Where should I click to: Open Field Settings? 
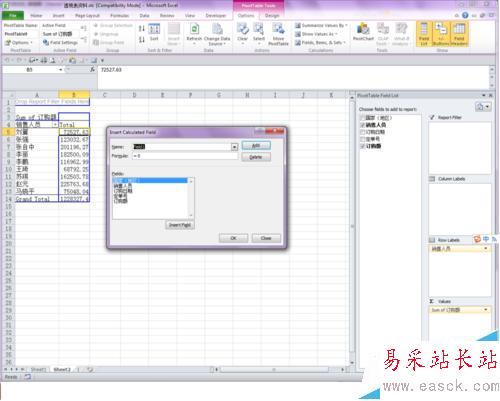pyautogui.click(x=61, y=43)
